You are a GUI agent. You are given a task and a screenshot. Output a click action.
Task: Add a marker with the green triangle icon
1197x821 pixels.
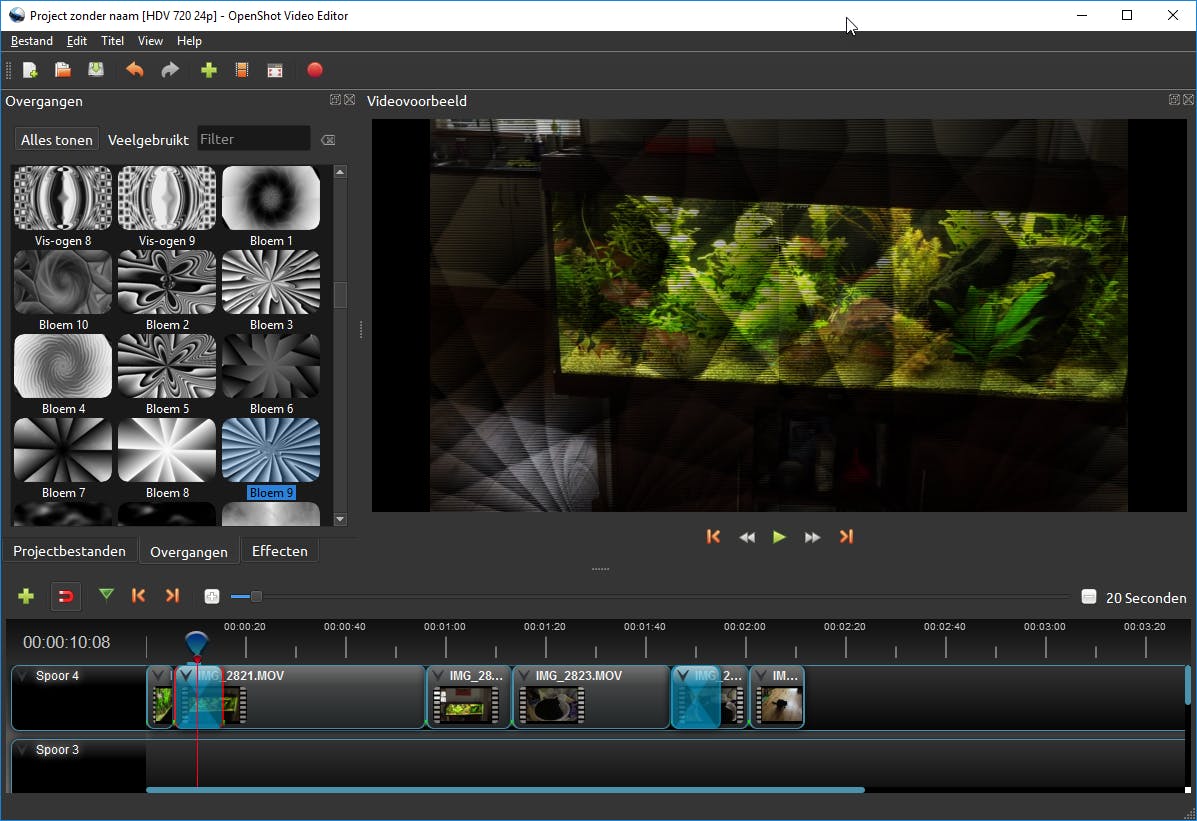click(106, 596)
